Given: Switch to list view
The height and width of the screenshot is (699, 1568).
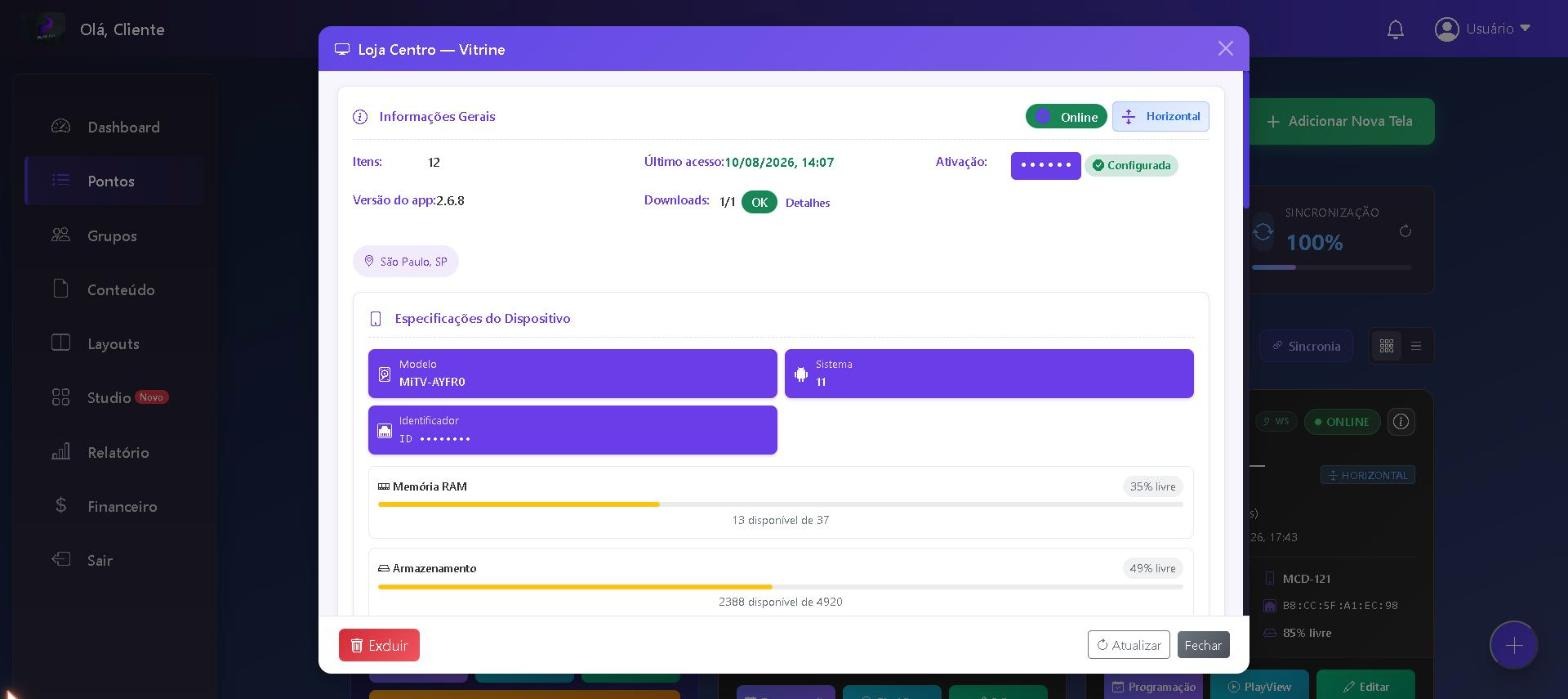Looking at the screenshot, I should [x=1415, y=346].
